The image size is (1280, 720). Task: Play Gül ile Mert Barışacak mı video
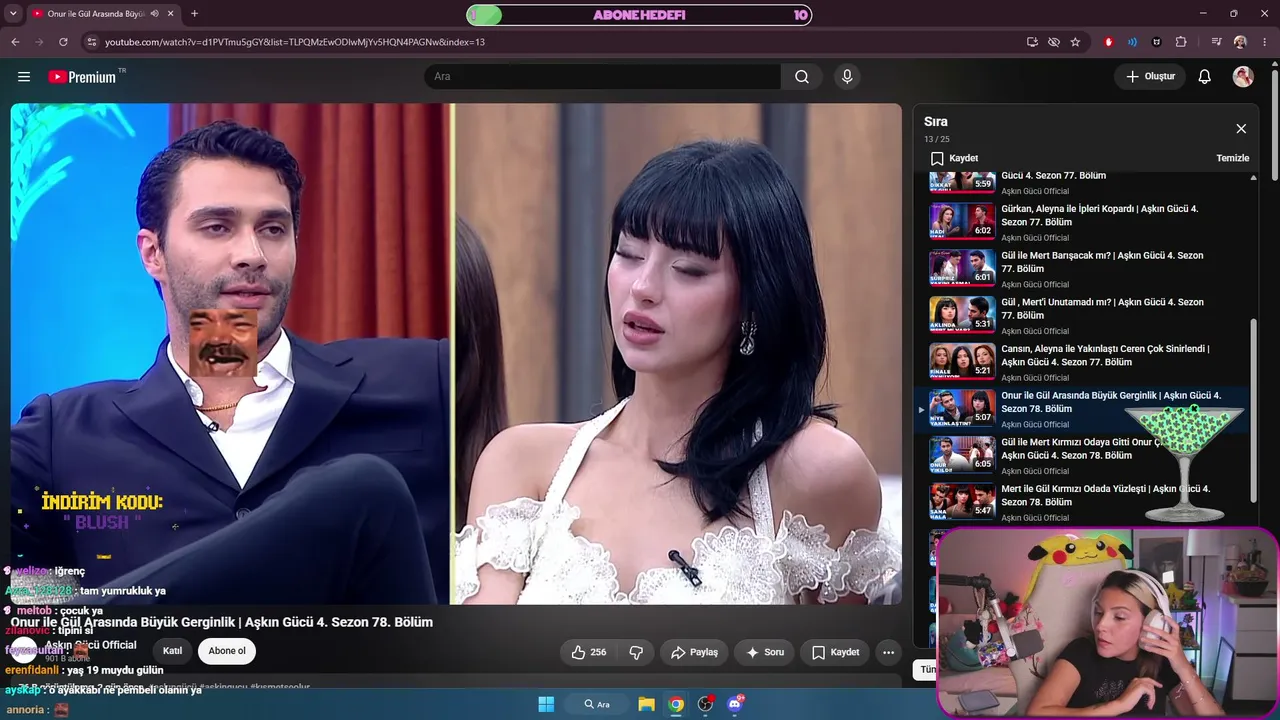tap(1083, 268)
